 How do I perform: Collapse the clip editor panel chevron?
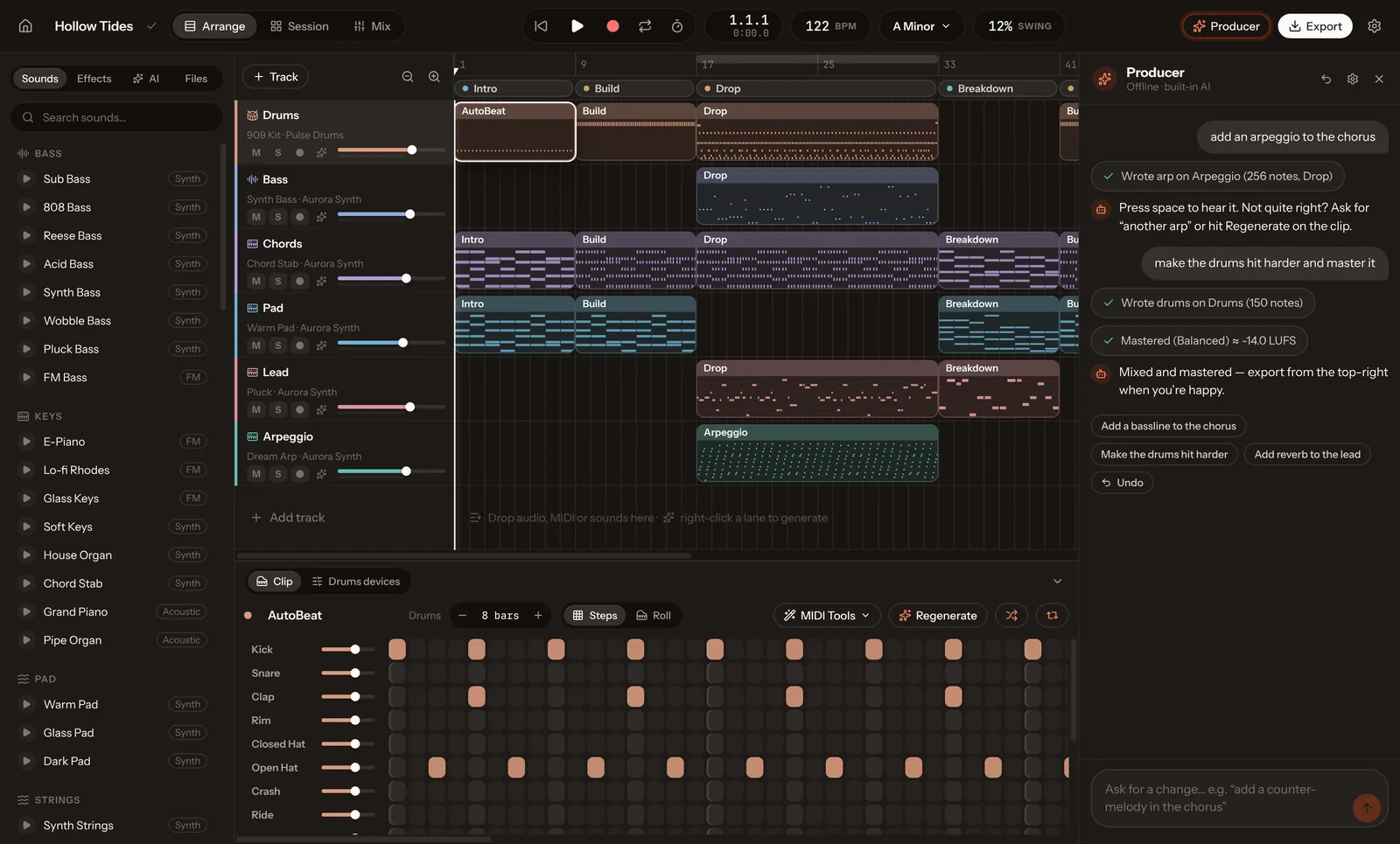(x=1057, y=582)
